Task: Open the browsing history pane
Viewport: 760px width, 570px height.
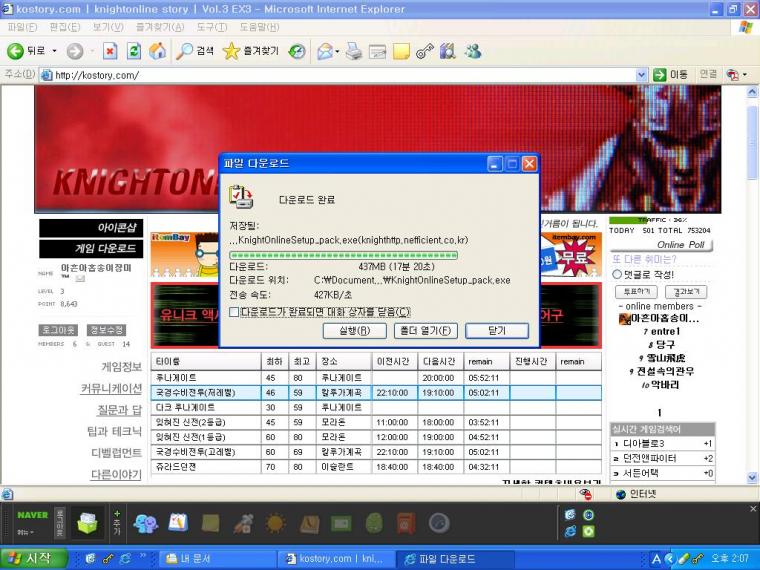Action: 297,51
